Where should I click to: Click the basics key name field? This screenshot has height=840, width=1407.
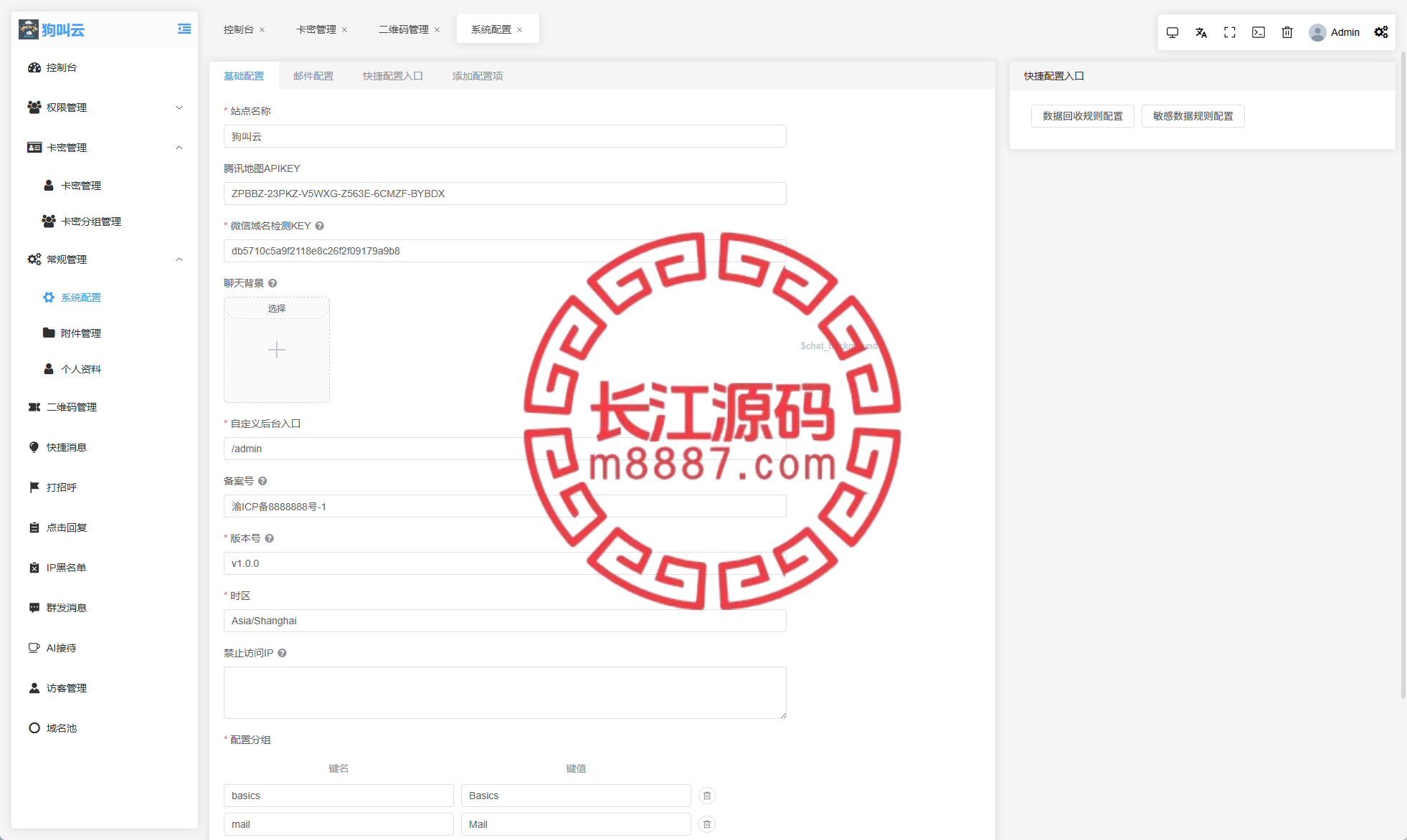click(x=338, y=796)
